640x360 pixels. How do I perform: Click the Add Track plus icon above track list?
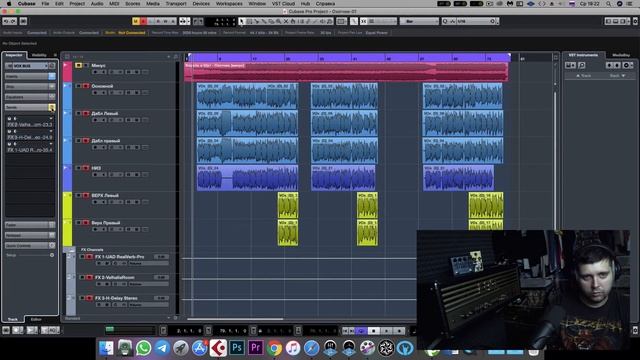coord(169,57)
